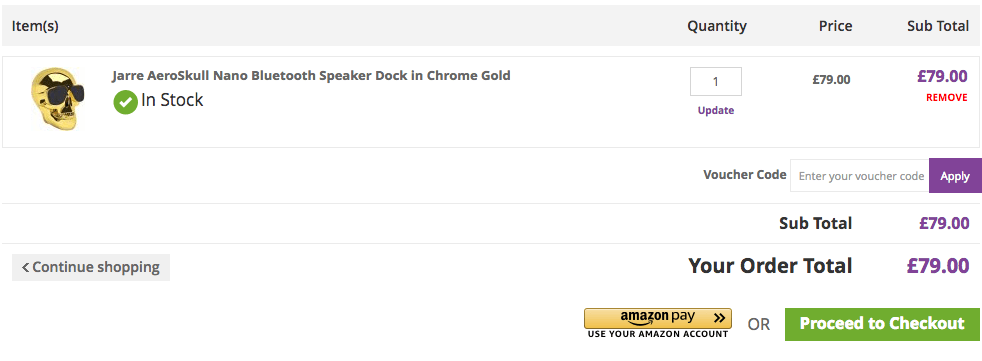Focus the quantity input box showing 1
The height and width of the screenshot is (361, 982).
[716, 81]
